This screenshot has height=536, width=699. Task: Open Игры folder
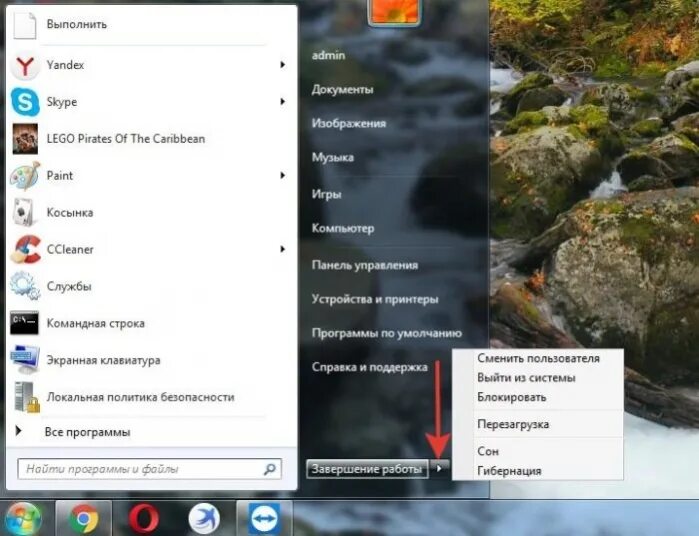[327, 194]
